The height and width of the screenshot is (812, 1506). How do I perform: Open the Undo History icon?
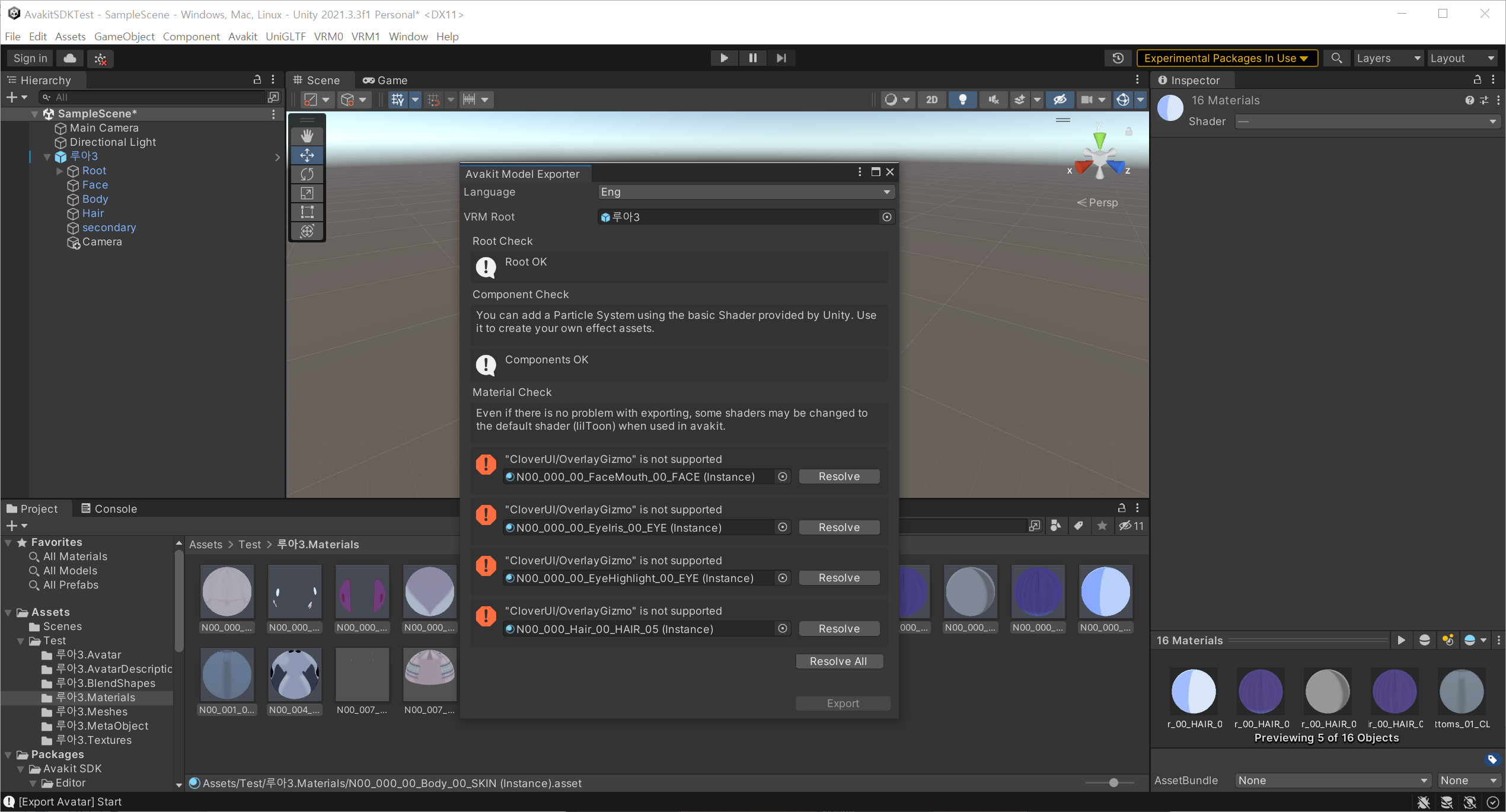[1118, 58]
